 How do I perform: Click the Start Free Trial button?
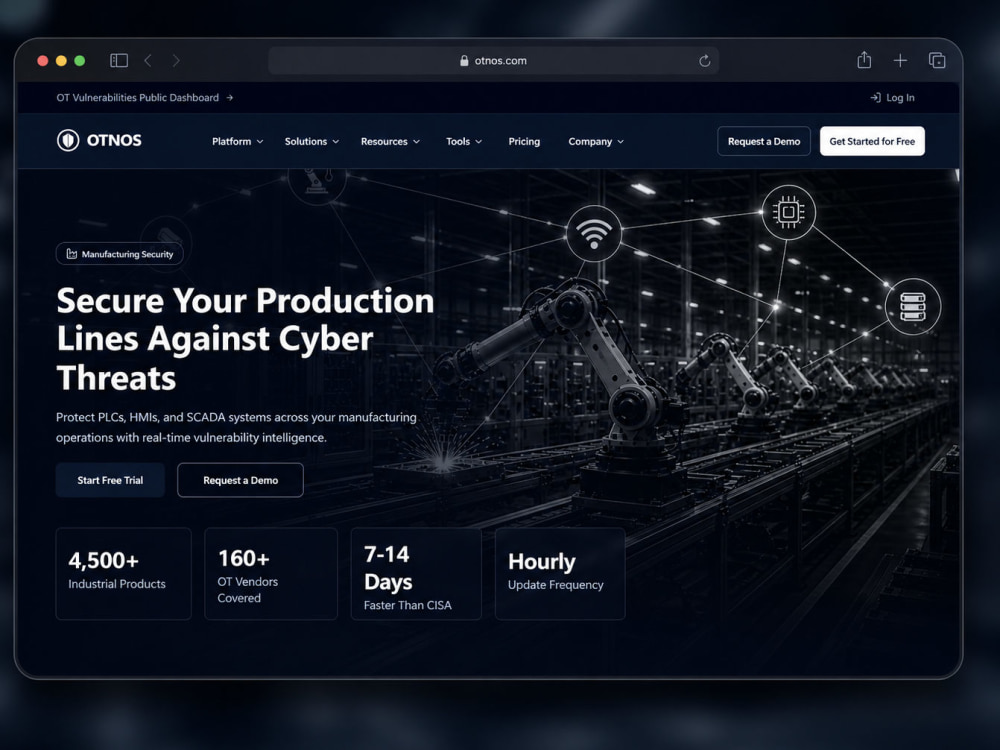(110, 480)
